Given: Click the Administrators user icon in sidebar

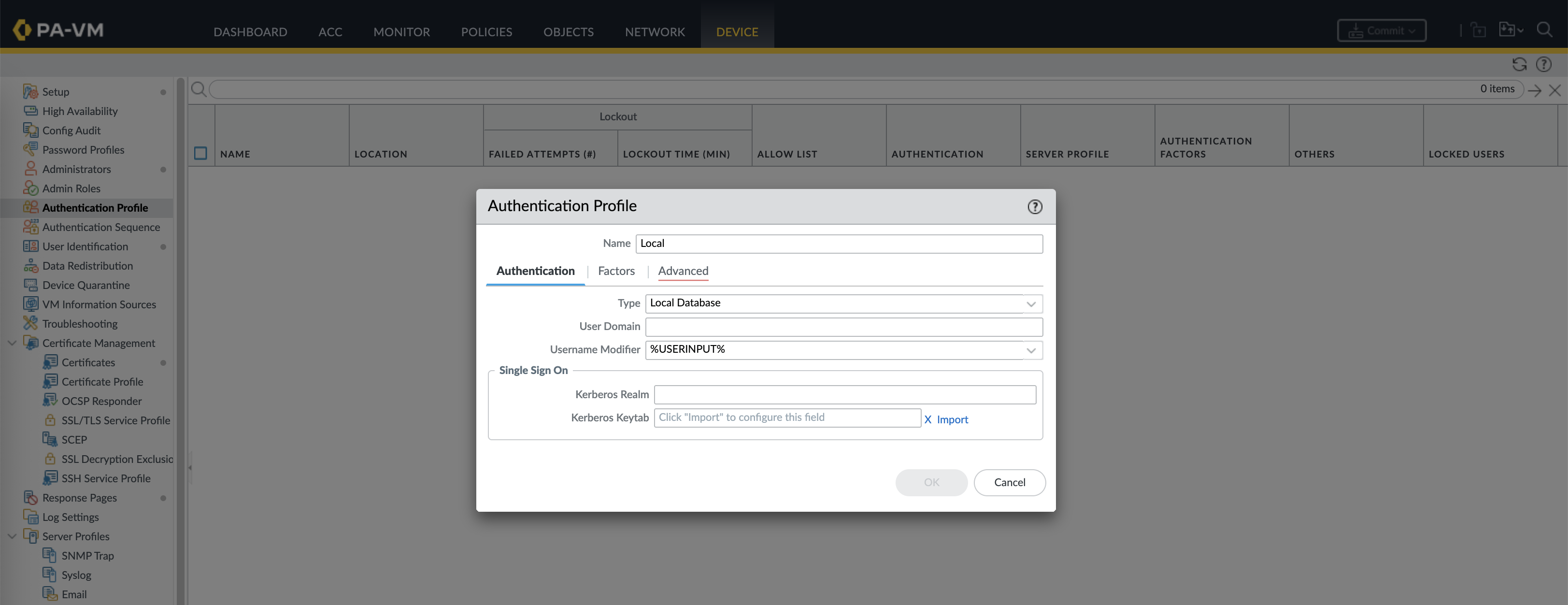Looking at the screenshot, I should [x=30, y=169].
